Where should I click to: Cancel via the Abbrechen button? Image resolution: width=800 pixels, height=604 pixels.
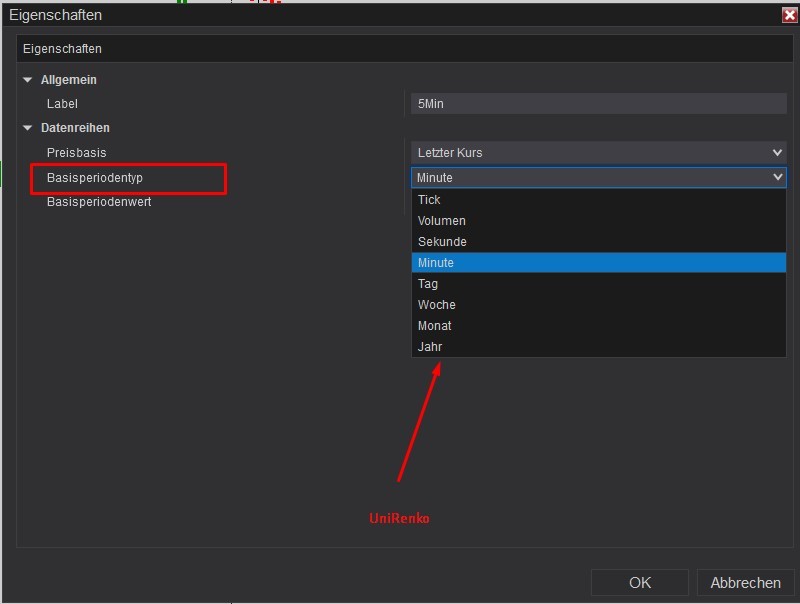click(x=745, y=583)
